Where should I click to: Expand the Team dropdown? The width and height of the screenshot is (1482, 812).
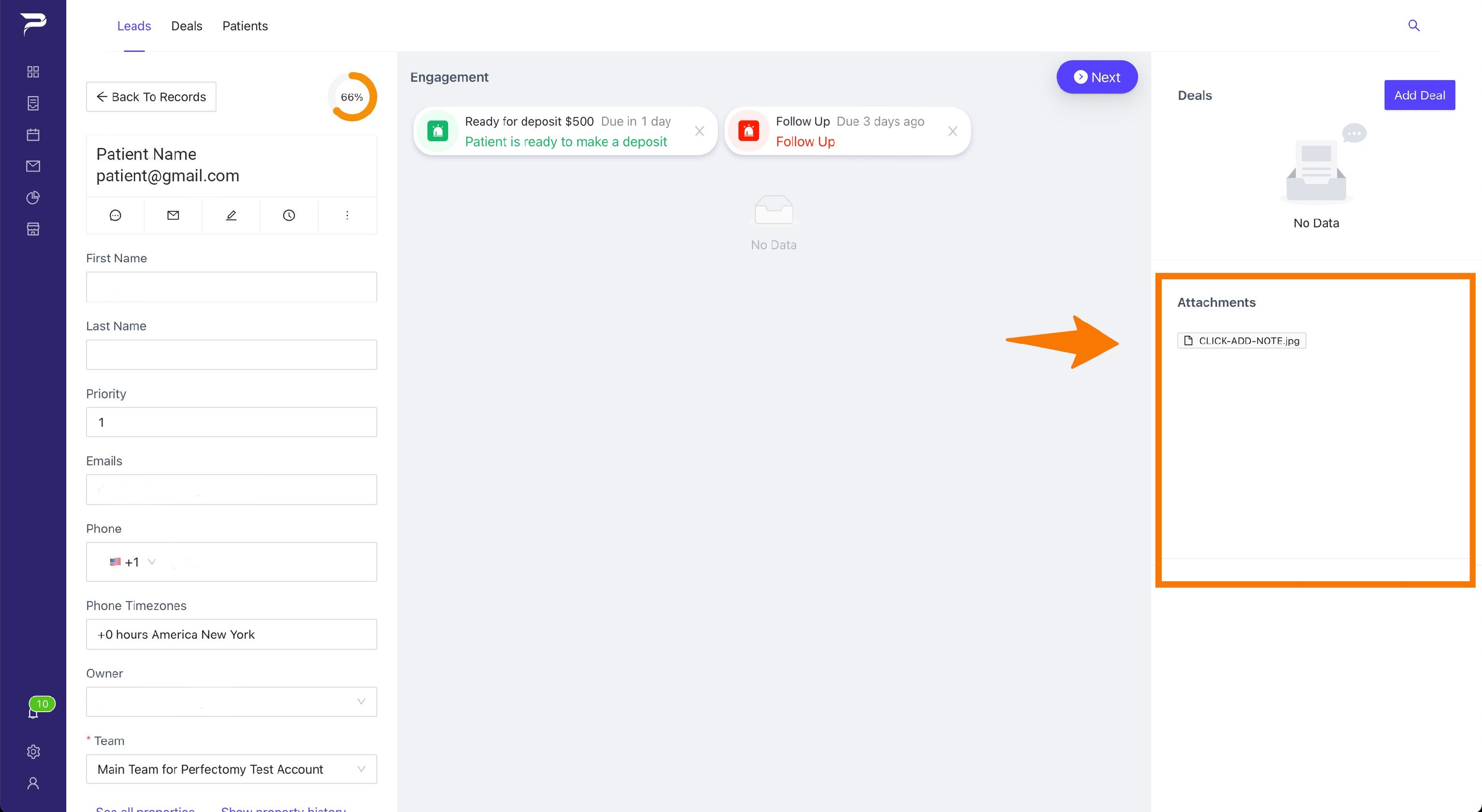(x=231, y=769)
